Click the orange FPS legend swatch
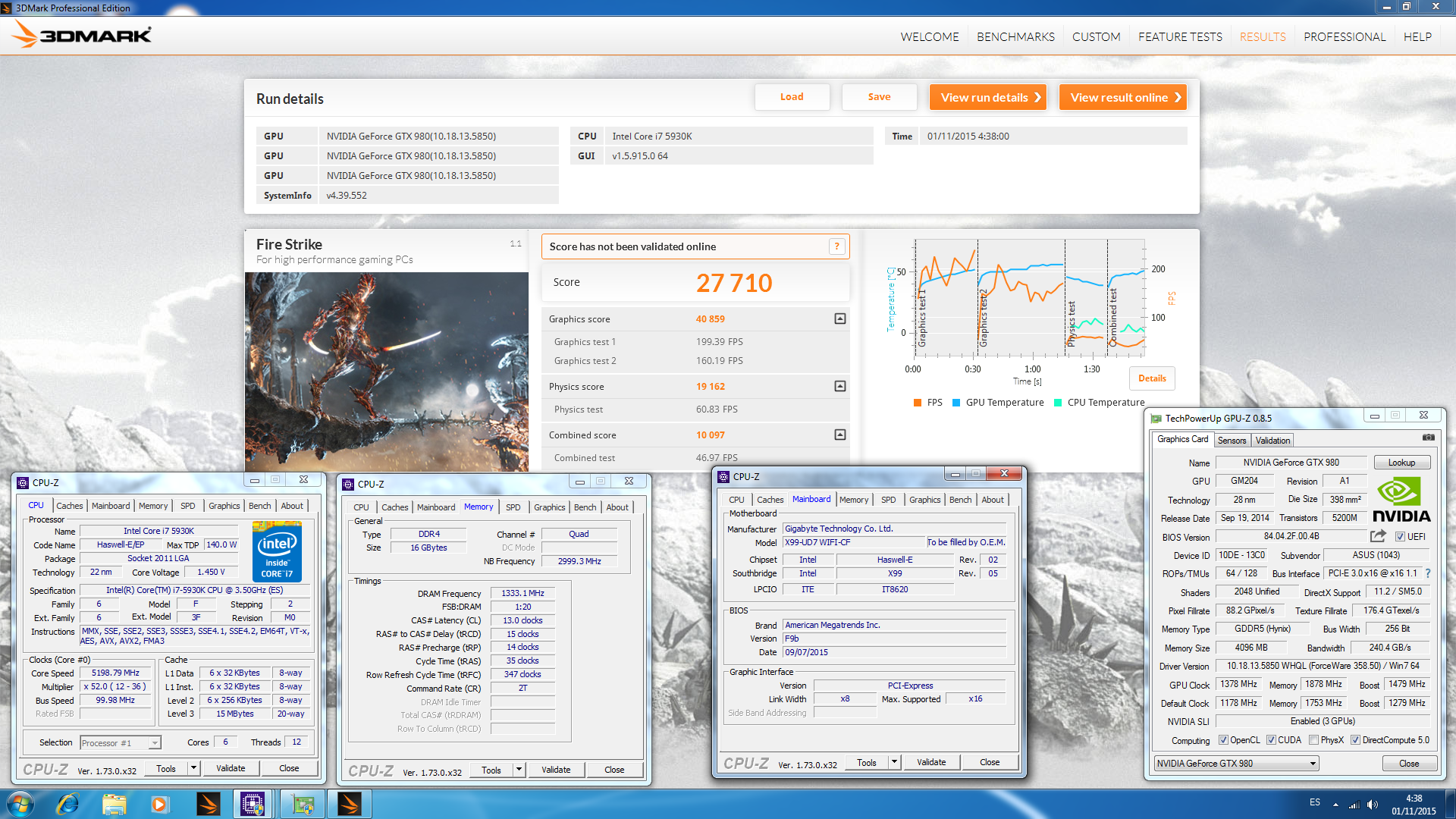Image resolution: width=1456 pixels, height=819 pixels. [x=918, y=403]
